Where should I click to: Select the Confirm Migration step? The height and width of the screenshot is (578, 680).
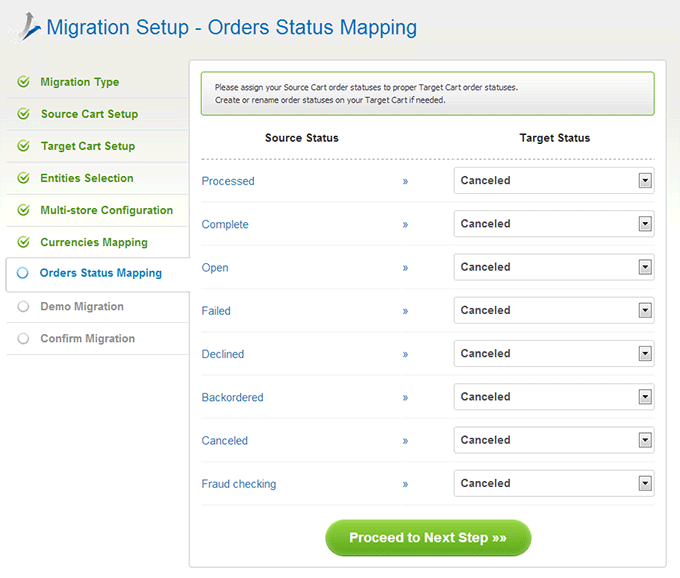(x=88, y=339)
